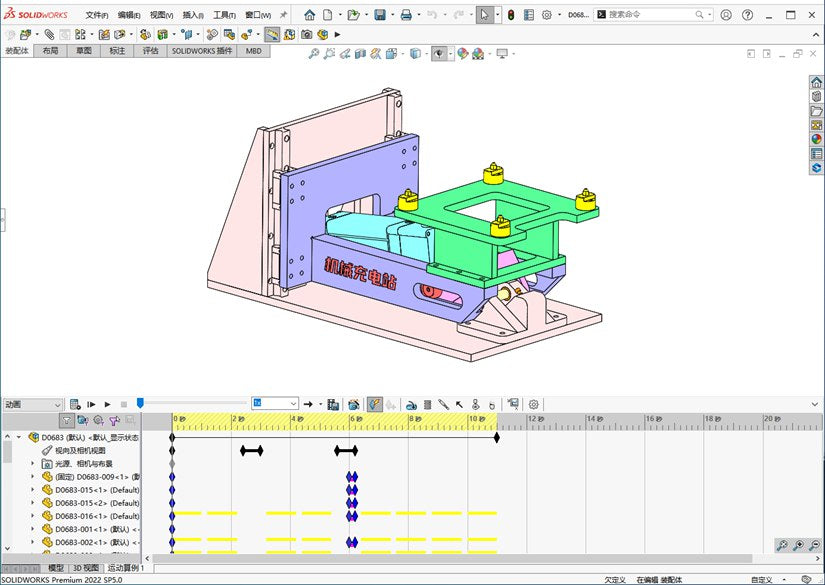Toggle the timeline filter funnel button
Screen dimensions: 825x585
tap(67, 420)
